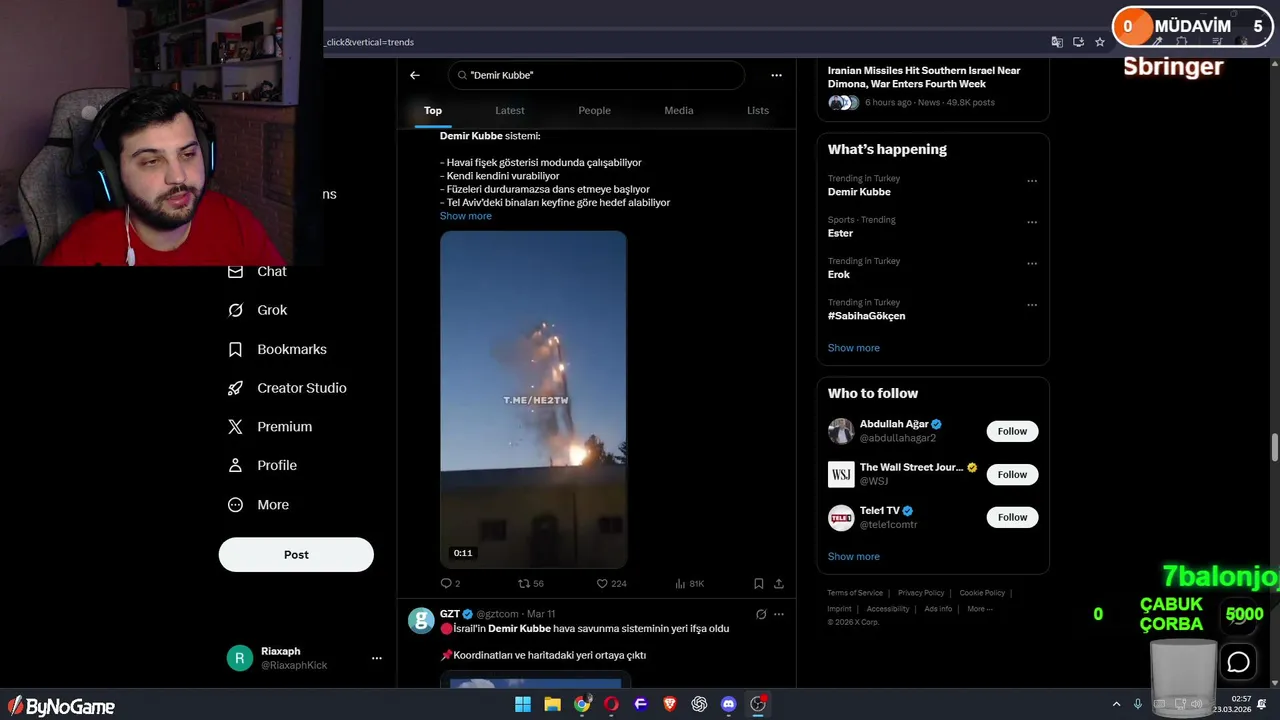
Task: View analytics showing 81K views
Action: 689,583
